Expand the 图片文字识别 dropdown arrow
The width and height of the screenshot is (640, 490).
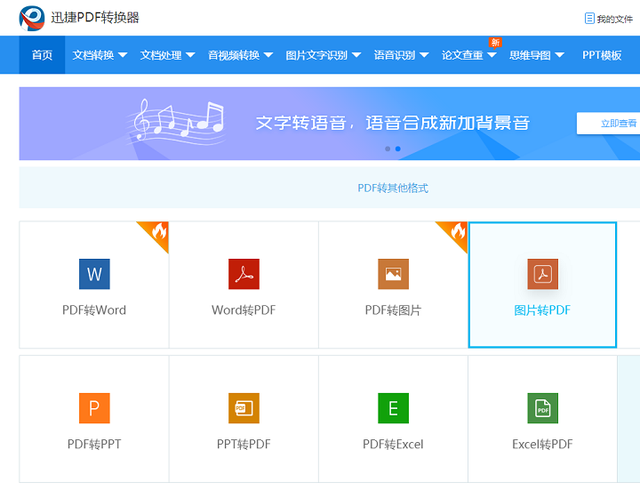point(356,55)
